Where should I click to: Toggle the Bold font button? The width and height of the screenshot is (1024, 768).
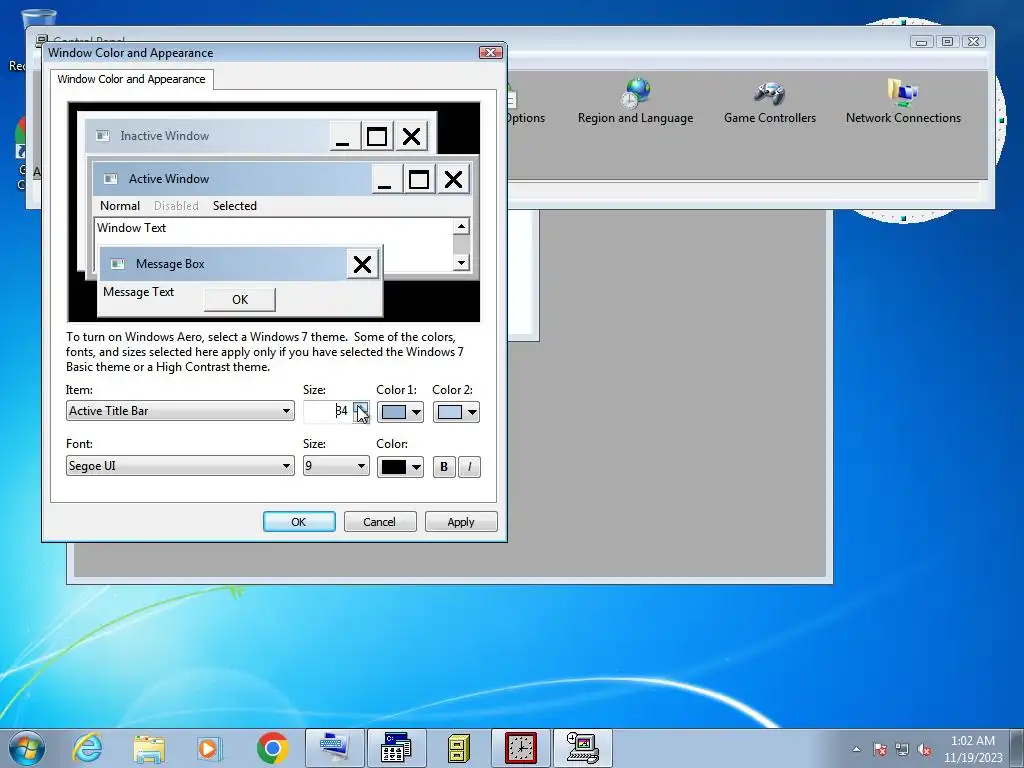(444, 467)
